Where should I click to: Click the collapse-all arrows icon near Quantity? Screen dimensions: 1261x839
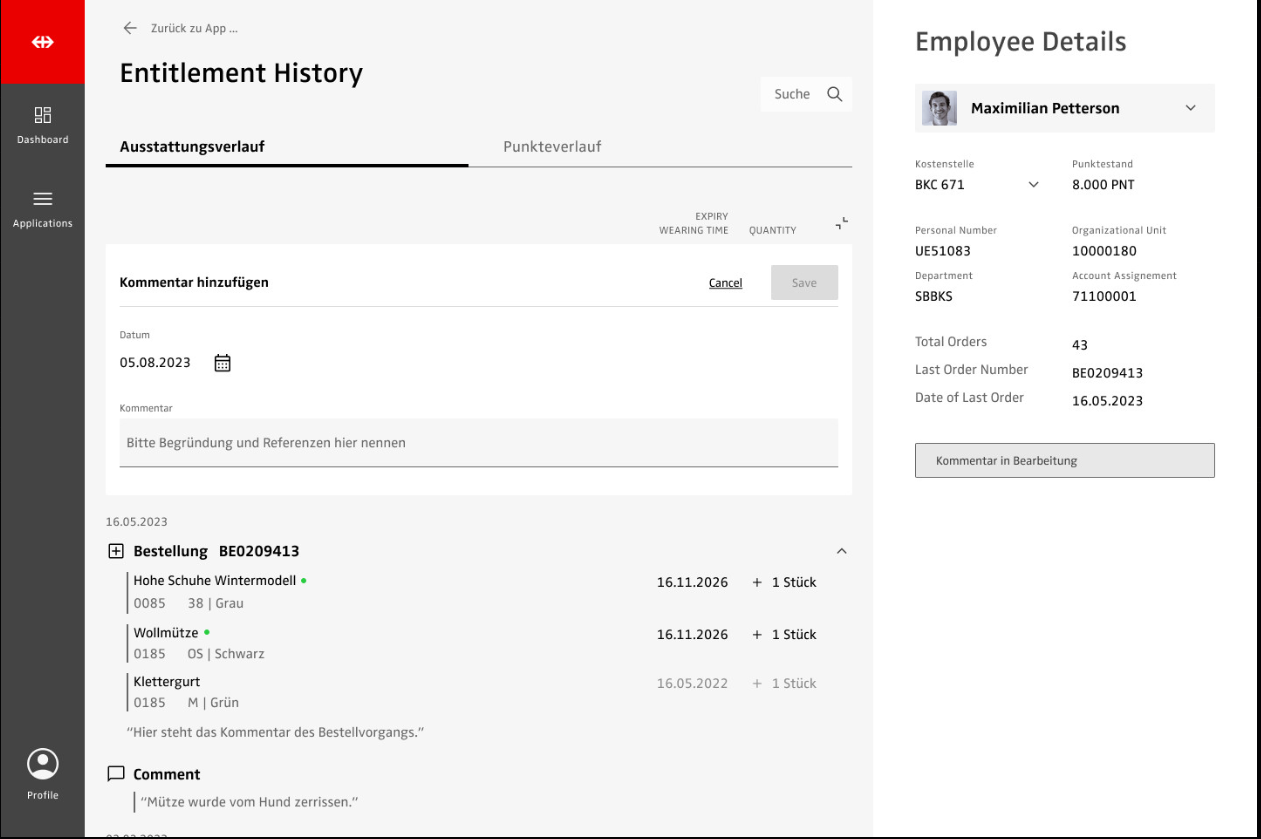point(842,224)
